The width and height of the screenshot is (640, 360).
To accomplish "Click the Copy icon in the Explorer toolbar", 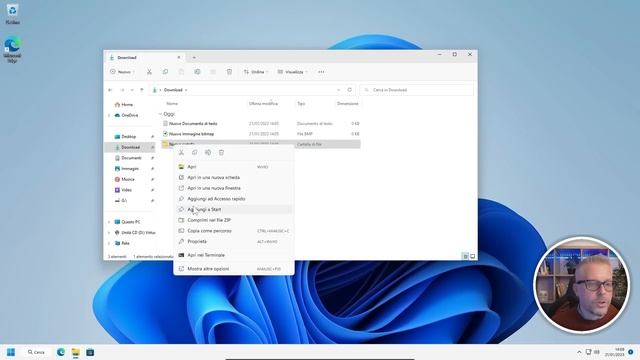I will 165,72.
